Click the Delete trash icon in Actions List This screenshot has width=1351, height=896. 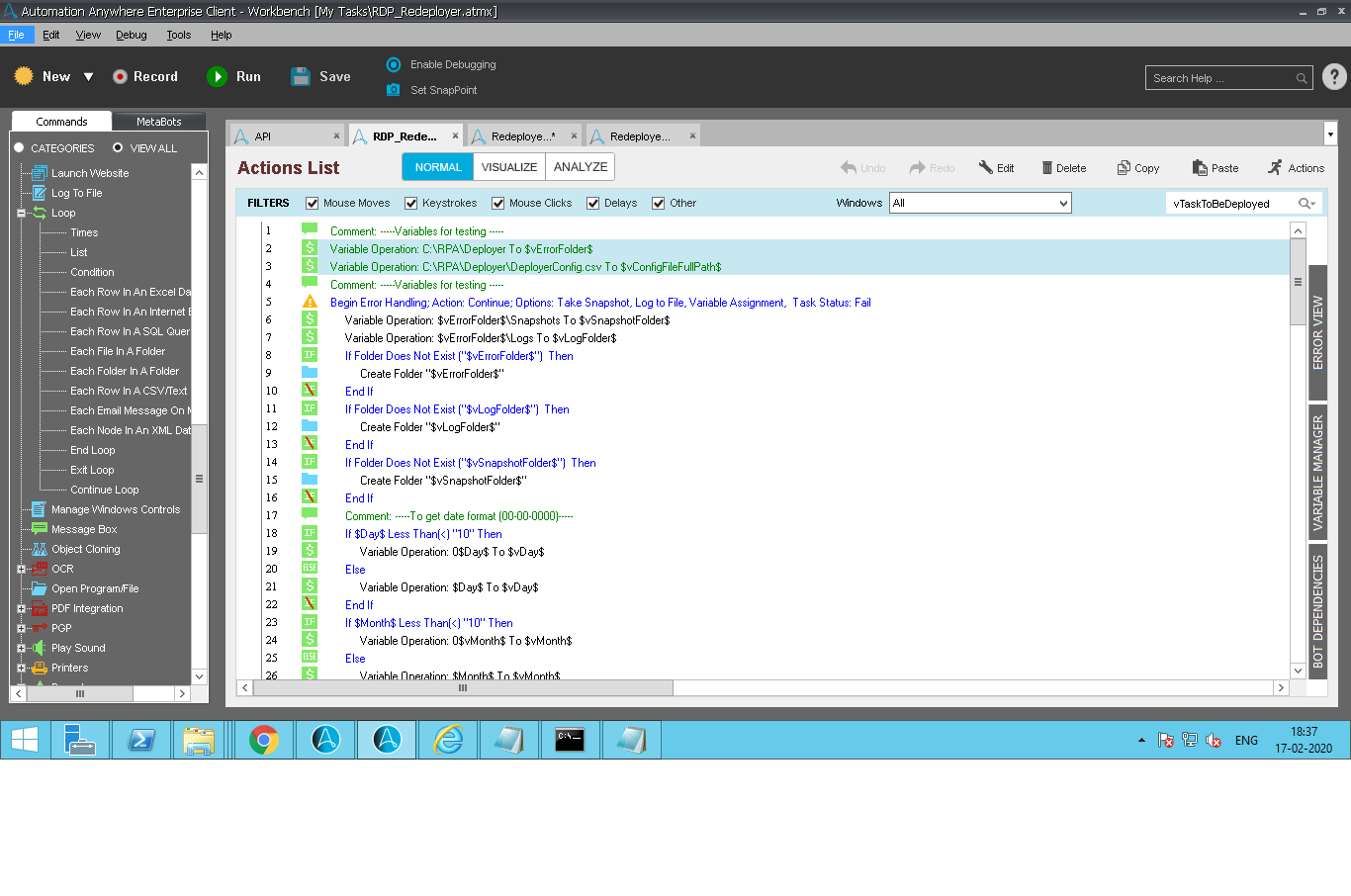(x=1046, y=168)
